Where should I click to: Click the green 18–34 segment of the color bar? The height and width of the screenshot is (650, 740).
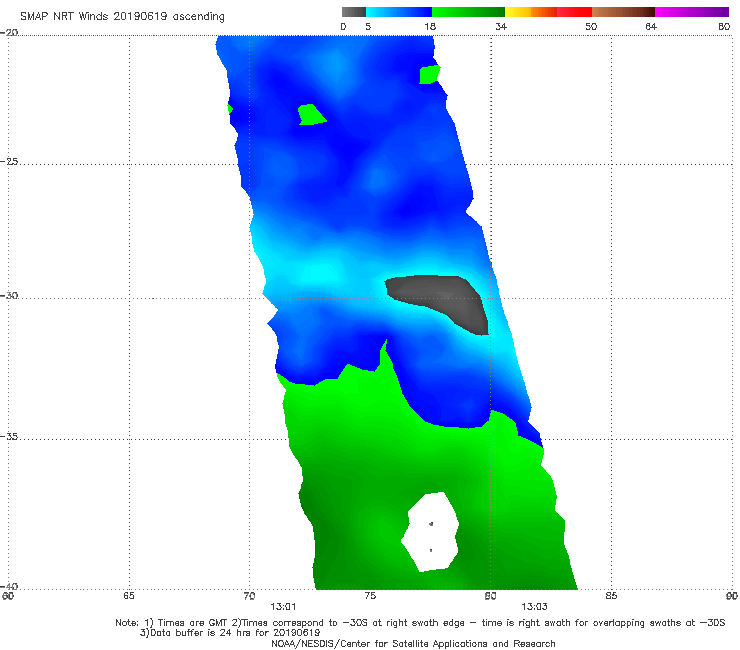tap(468, 12)
